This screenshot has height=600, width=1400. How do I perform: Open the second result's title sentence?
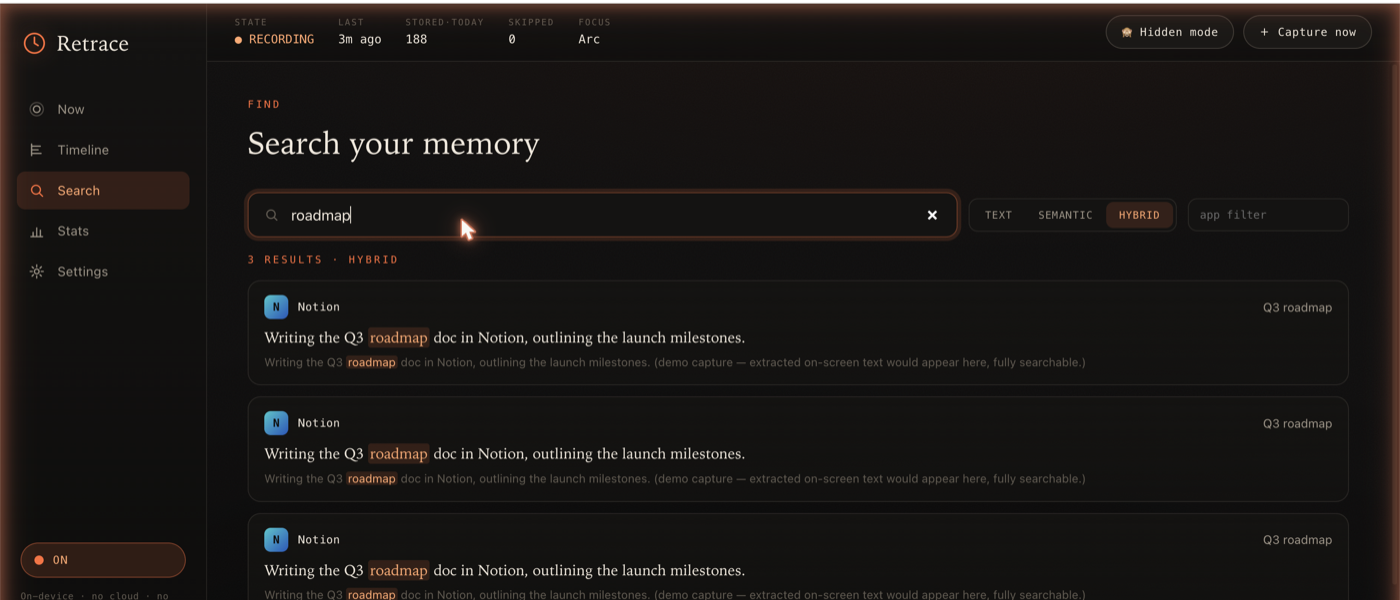(505, 454)
